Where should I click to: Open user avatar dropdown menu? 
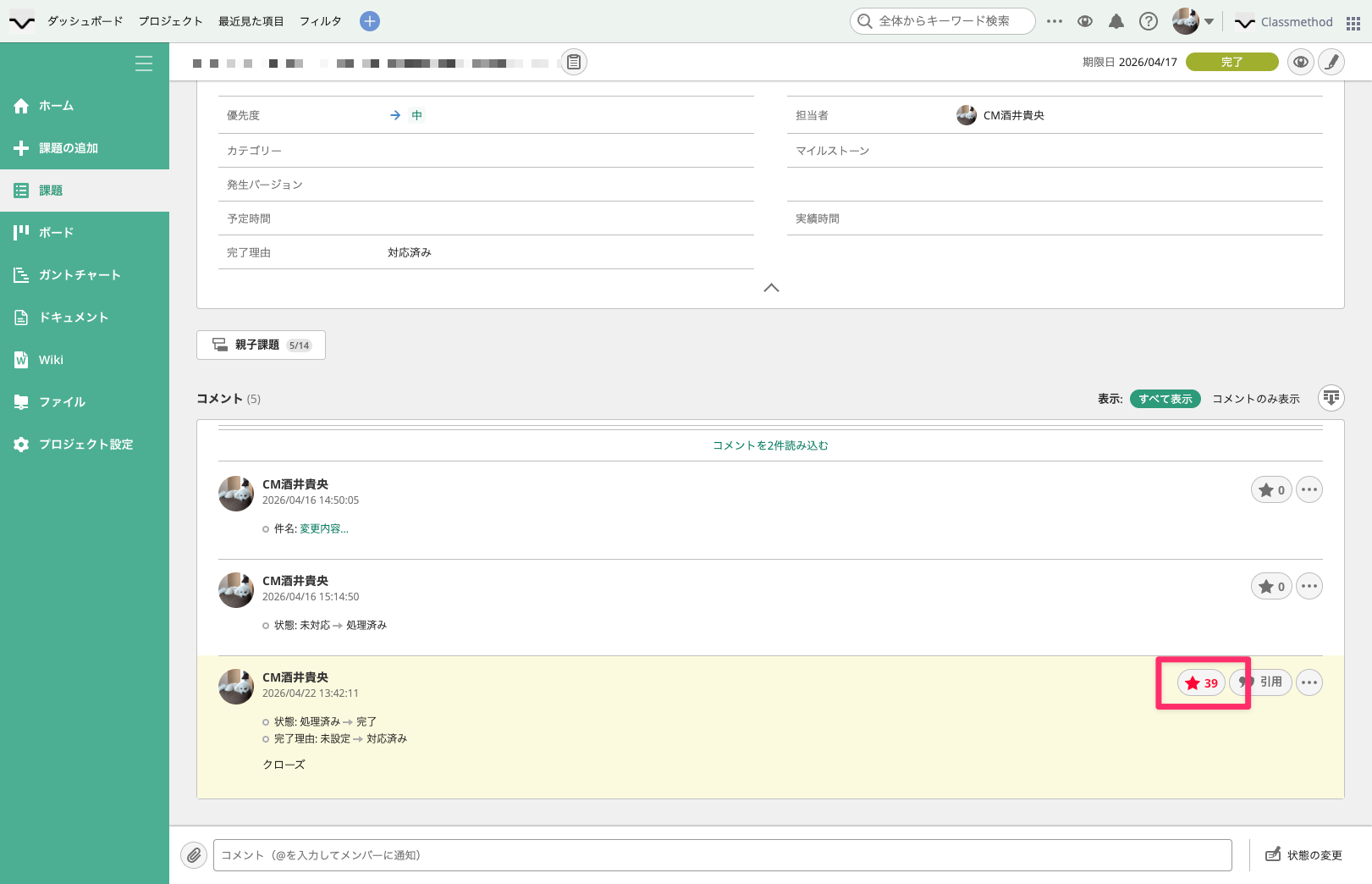pos(1193,21)
